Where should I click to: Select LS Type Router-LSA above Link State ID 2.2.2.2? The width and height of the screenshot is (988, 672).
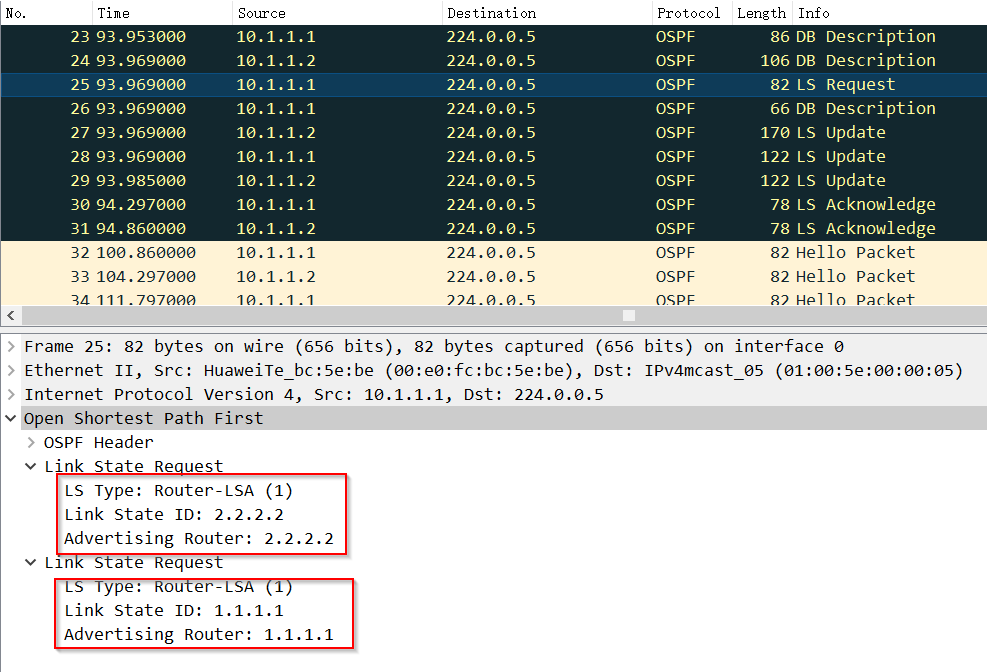point(178,490)
